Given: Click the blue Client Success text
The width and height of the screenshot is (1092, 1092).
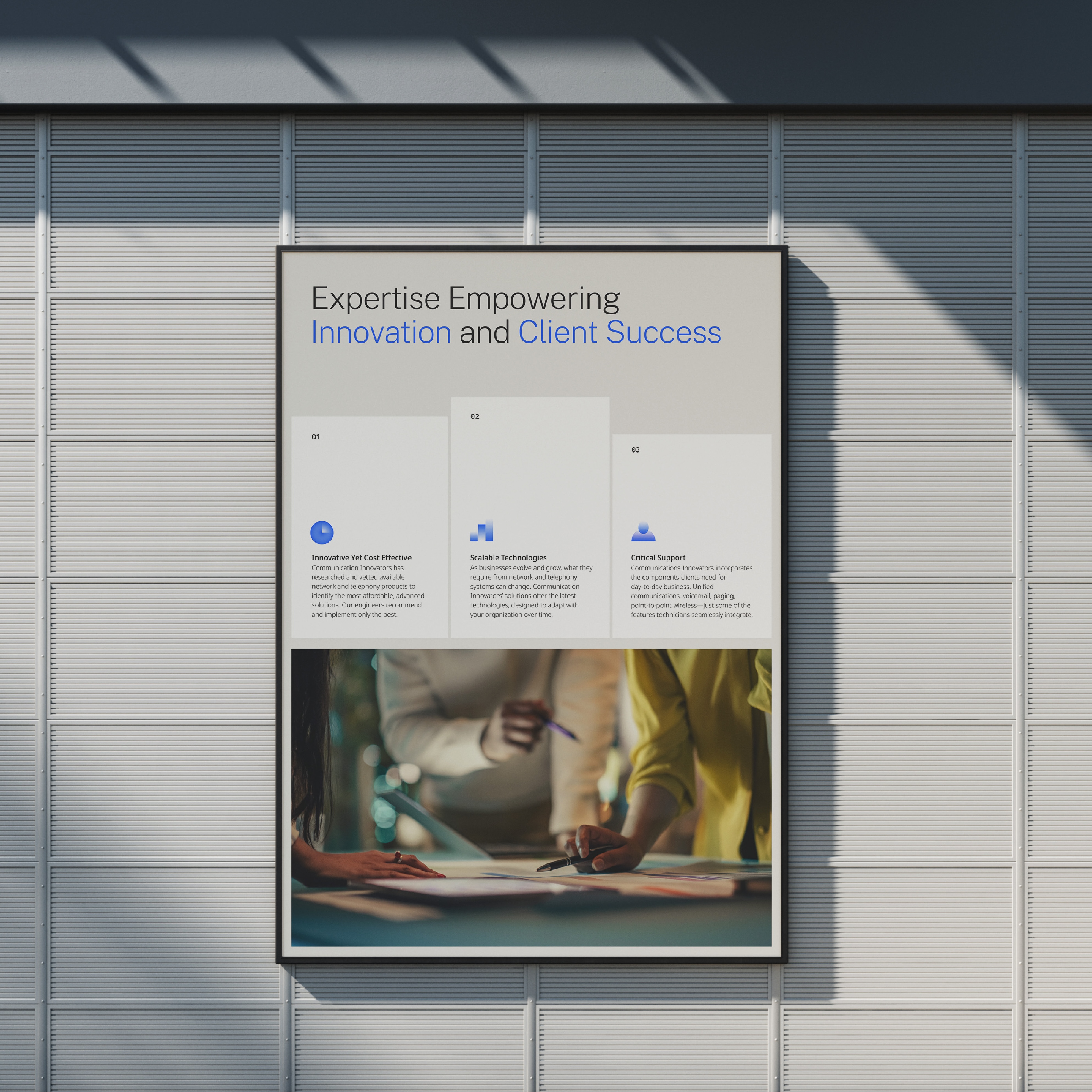Looking at the screenshot, I should click(620, 332).
